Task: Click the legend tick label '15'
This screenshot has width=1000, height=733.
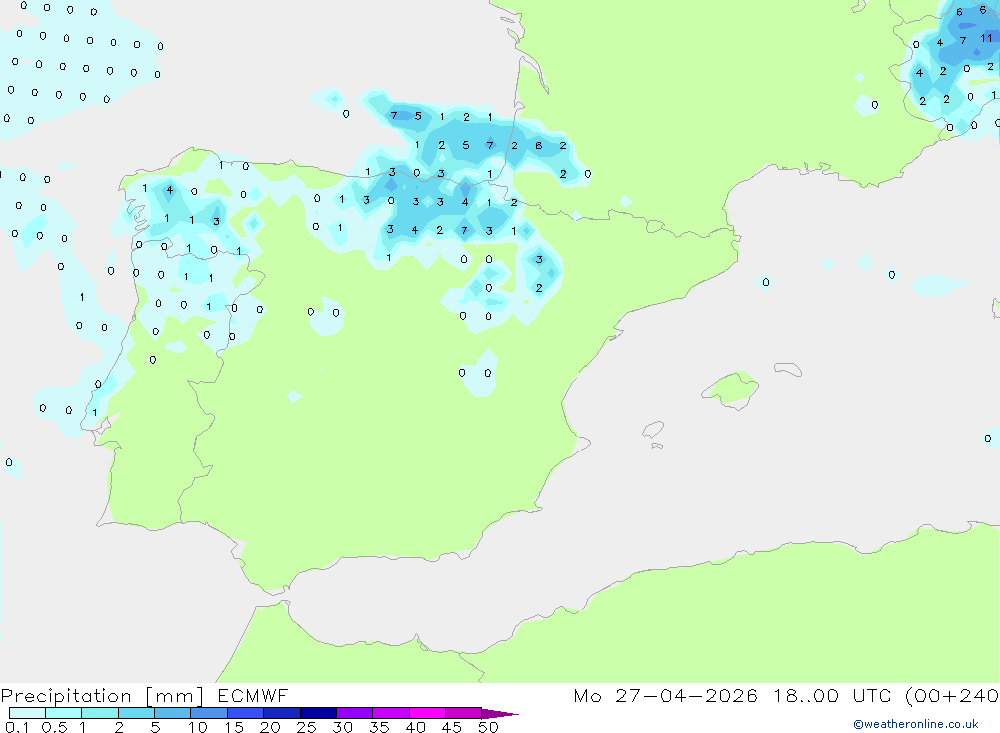Action: (234, 727)
